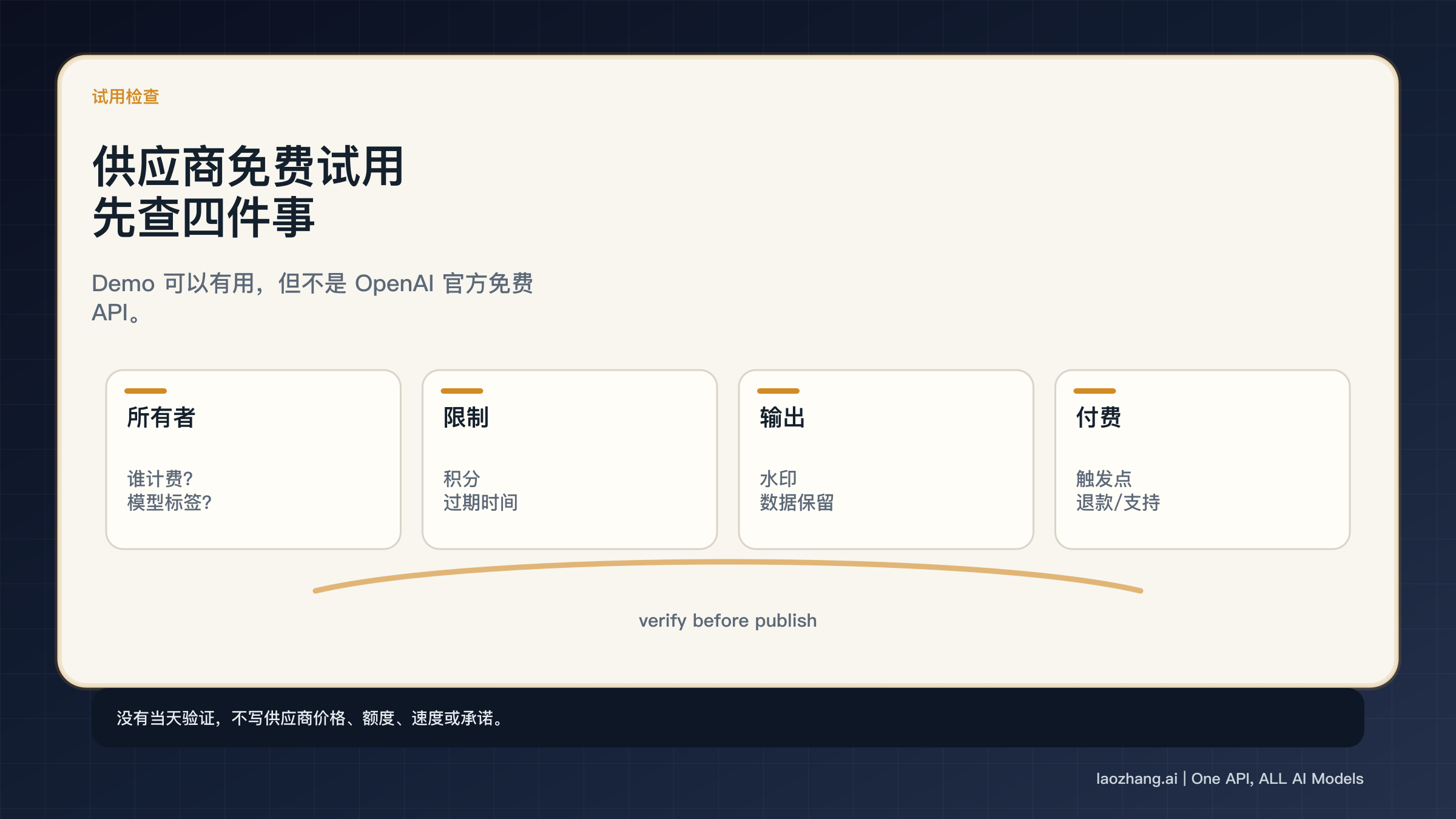Click the orange accent bar above 输出

[780, 392]
